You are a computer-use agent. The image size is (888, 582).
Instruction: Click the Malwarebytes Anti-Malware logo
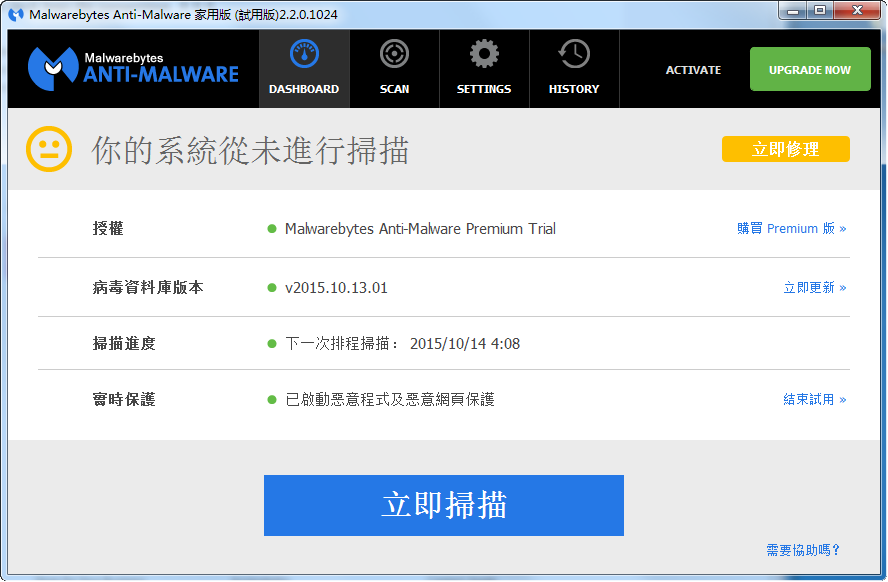coord(133,68)
